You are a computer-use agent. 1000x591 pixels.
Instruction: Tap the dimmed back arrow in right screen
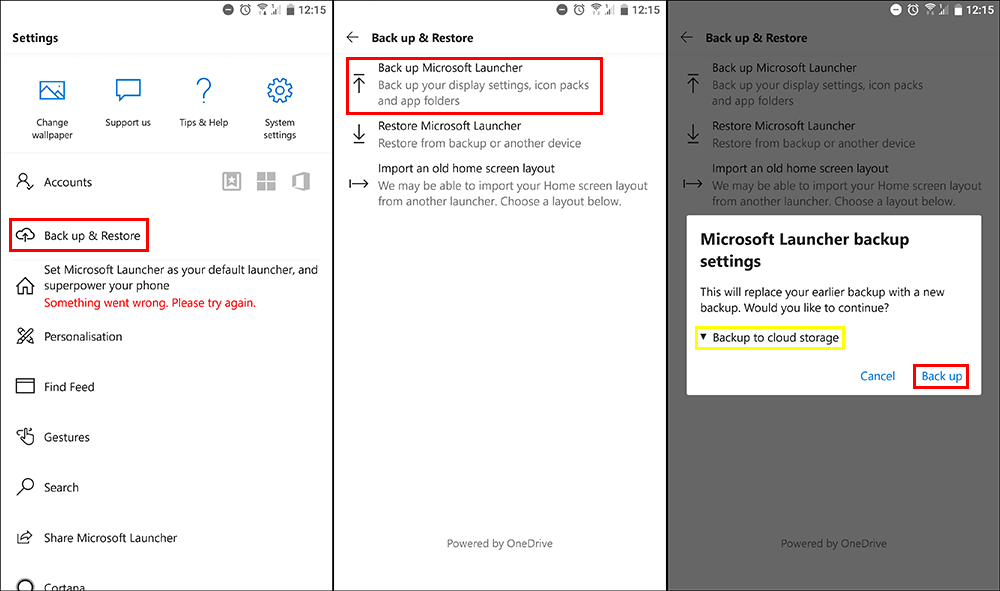[687, 38]
